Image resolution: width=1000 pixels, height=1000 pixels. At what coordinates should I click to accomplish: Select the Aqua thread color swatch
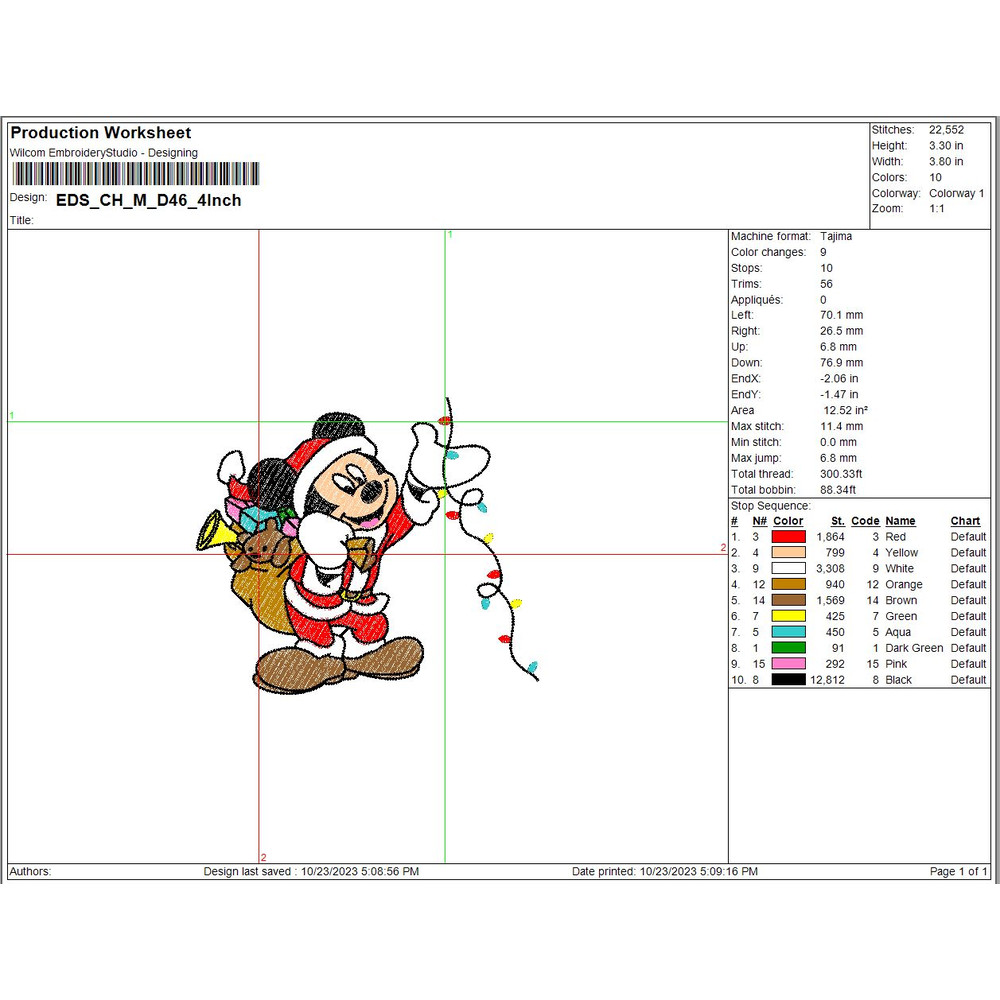pyautogui.click(x=788, y=632)
